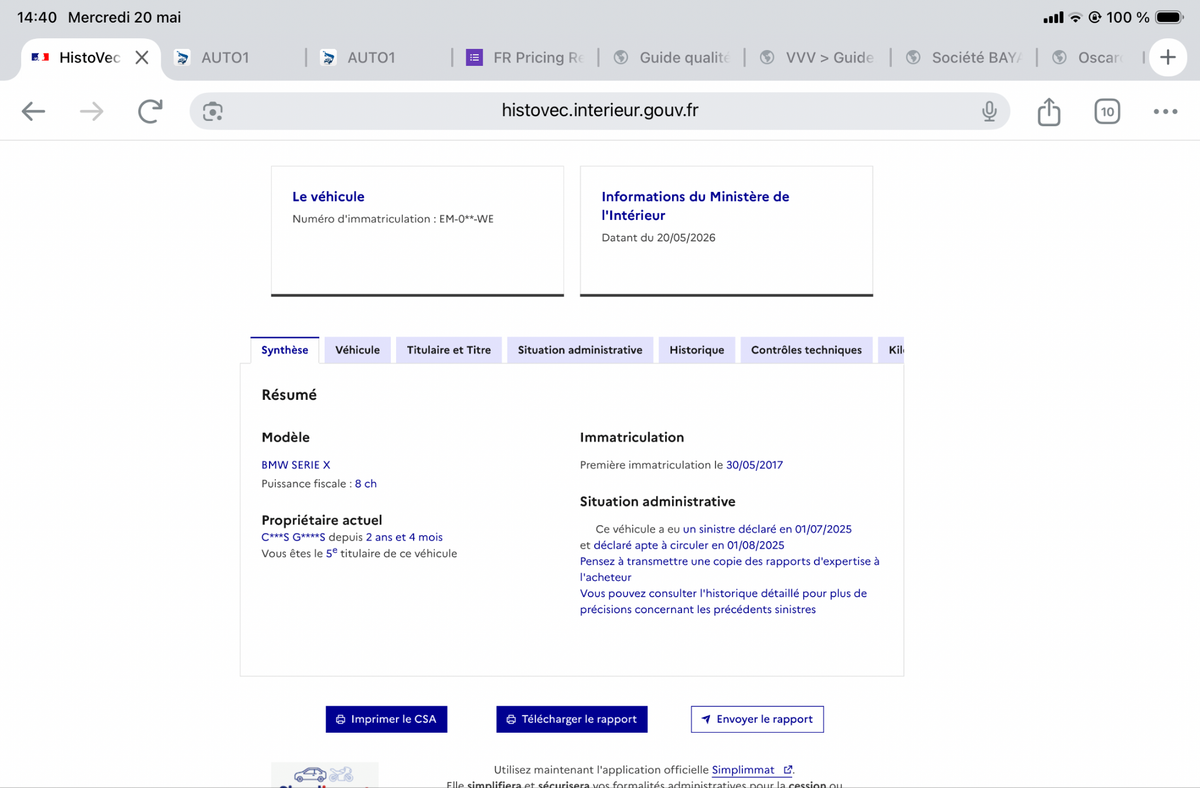Show open tabs via the 10 counter
This screenshot has width=1200, height=788.
1107,112
